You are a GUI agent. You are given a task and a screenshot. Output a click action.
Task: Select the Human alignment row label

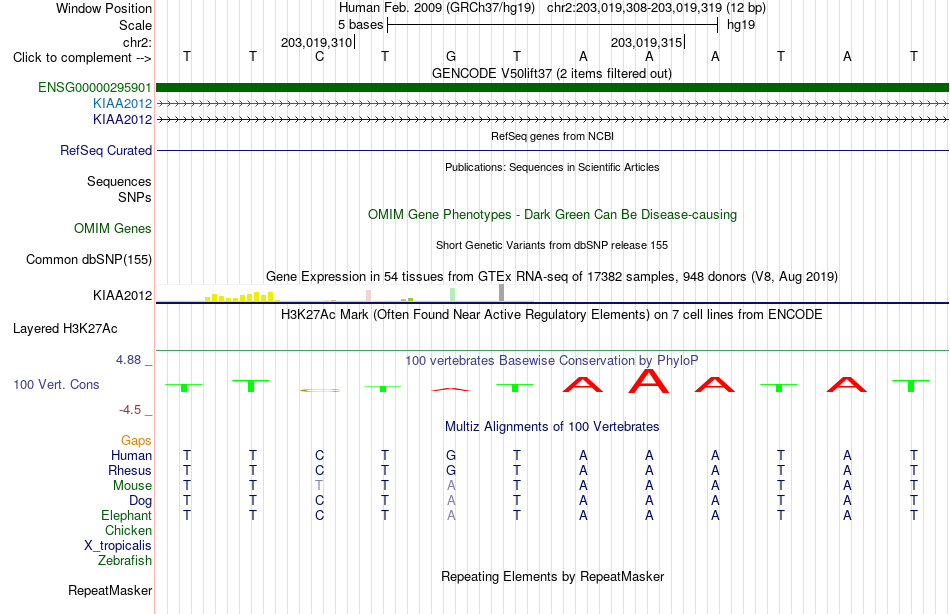point(131,455)
